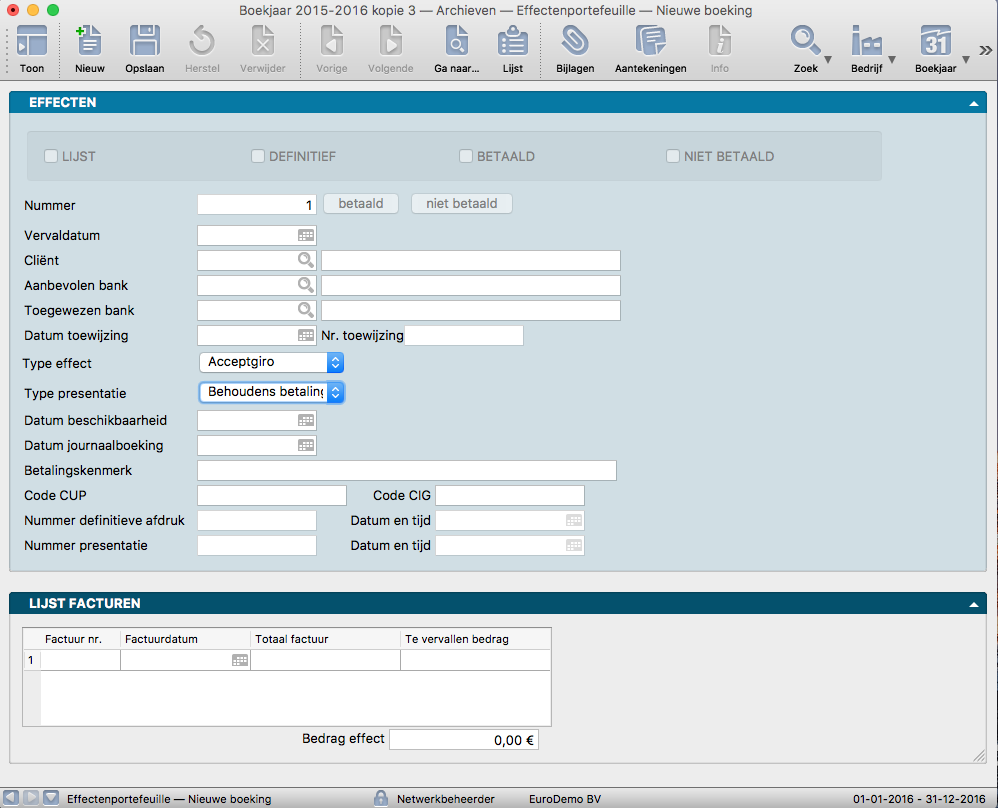Click the Factuurdatum column header
The width and height of the screenshot is (998, 808).
pos(185,639)
